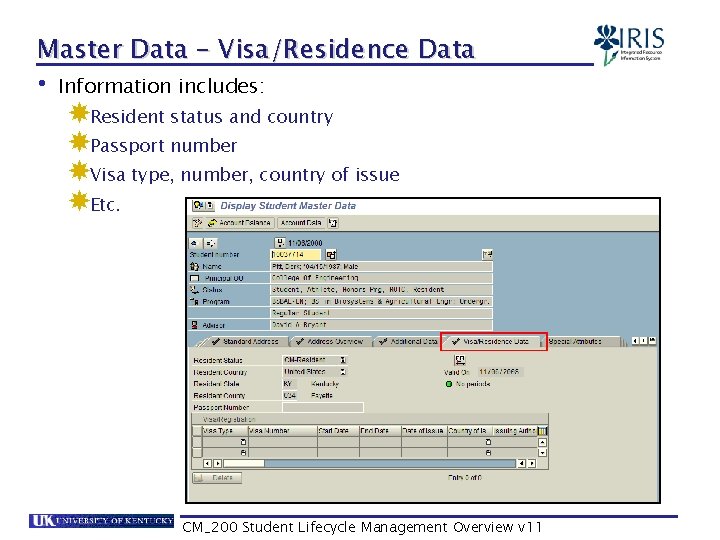Switch to the Standard Address tab
This screenshot has width=720, height=540.
(x=246, y=341)
